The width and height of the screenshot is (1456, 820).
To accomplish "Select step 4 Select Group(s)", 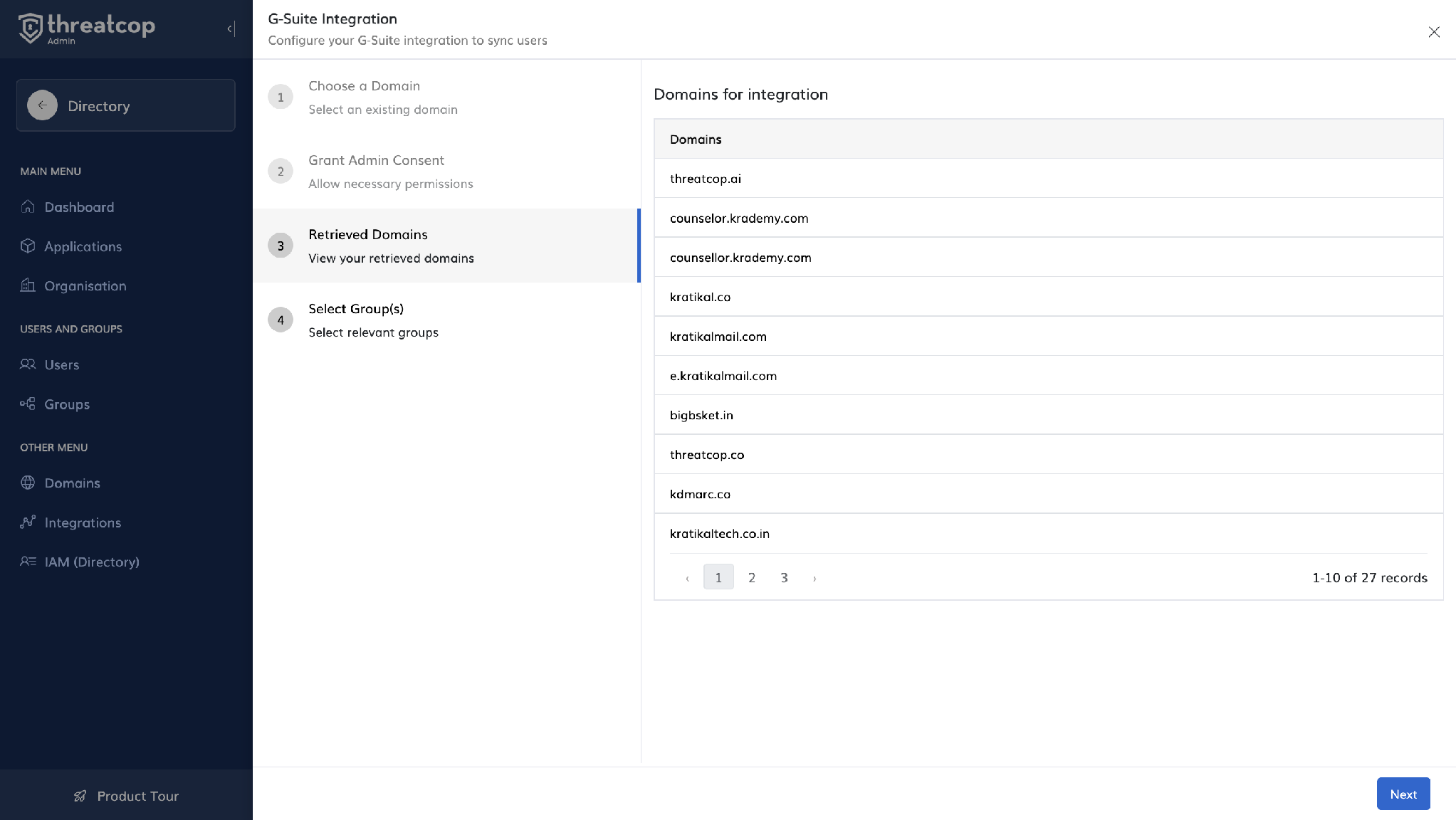I will tap(446, 320).
